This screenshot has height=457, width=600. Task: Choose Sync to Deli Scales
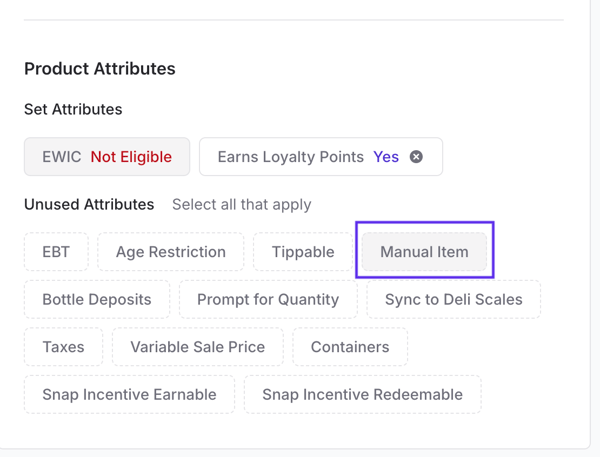tap(454, 299)
